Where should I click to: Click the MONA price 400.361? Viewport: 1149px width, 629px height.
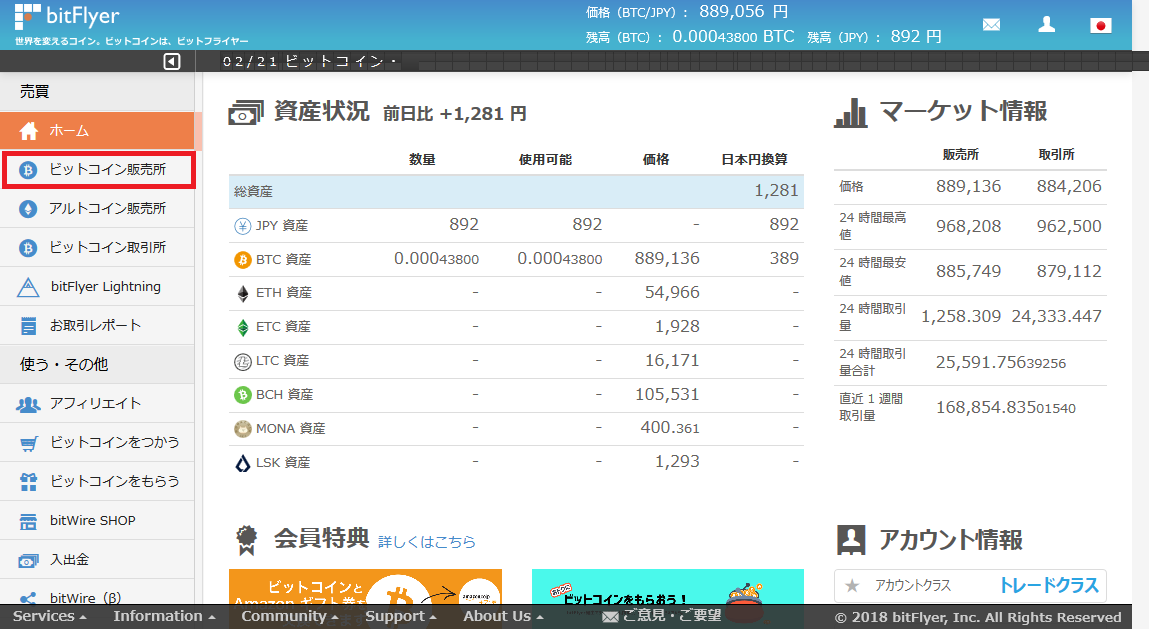coord(670,427)
